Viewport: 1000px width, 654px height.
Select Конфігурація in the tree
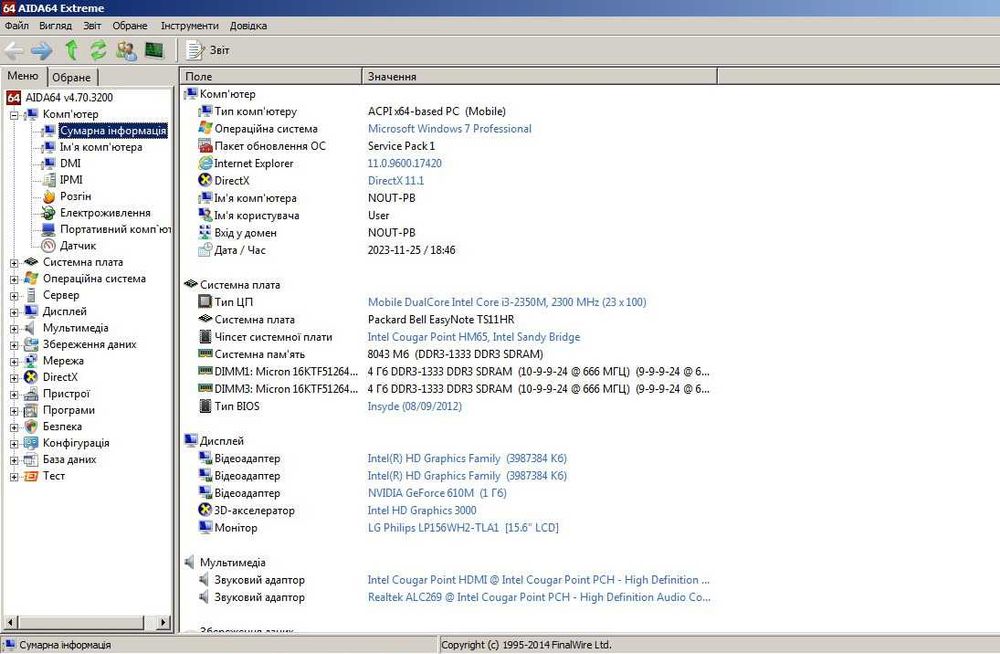pos(76,443)
